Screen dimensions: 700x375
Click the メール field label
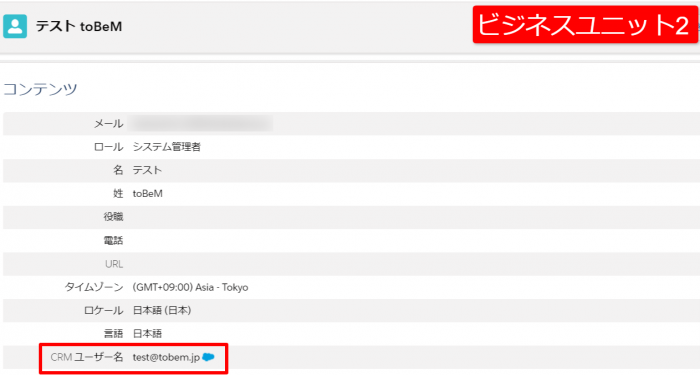tap(108, 124)
